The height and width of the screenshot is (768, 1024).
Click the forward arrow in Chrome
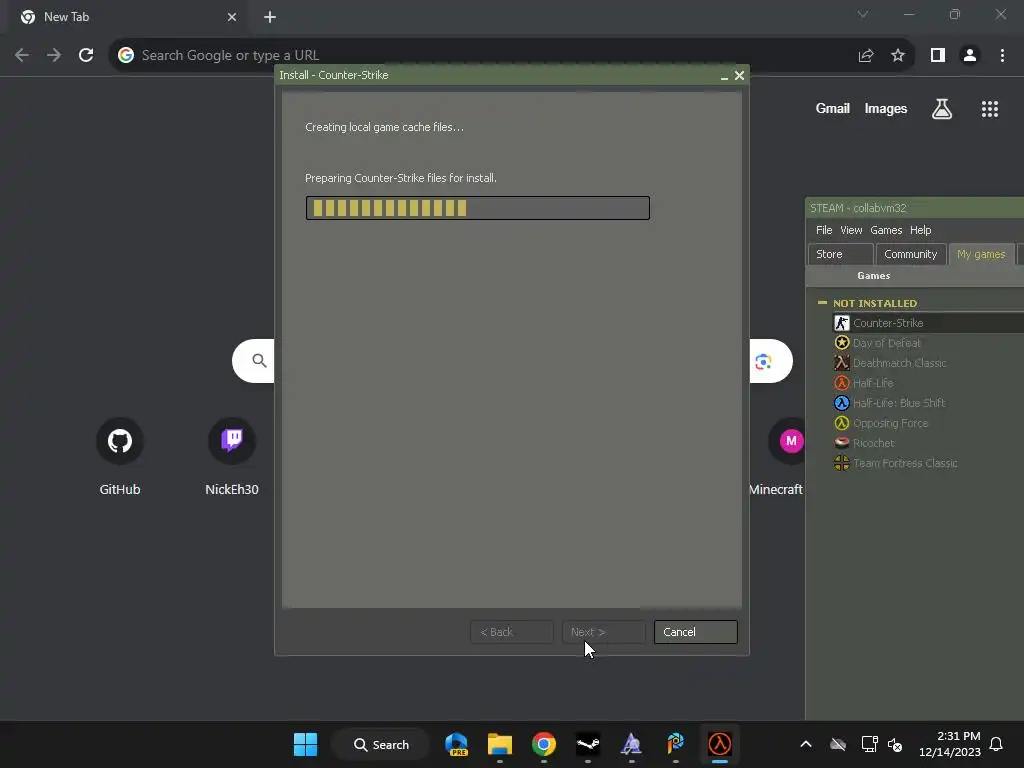pyautogui.click(x=54, y=55)
